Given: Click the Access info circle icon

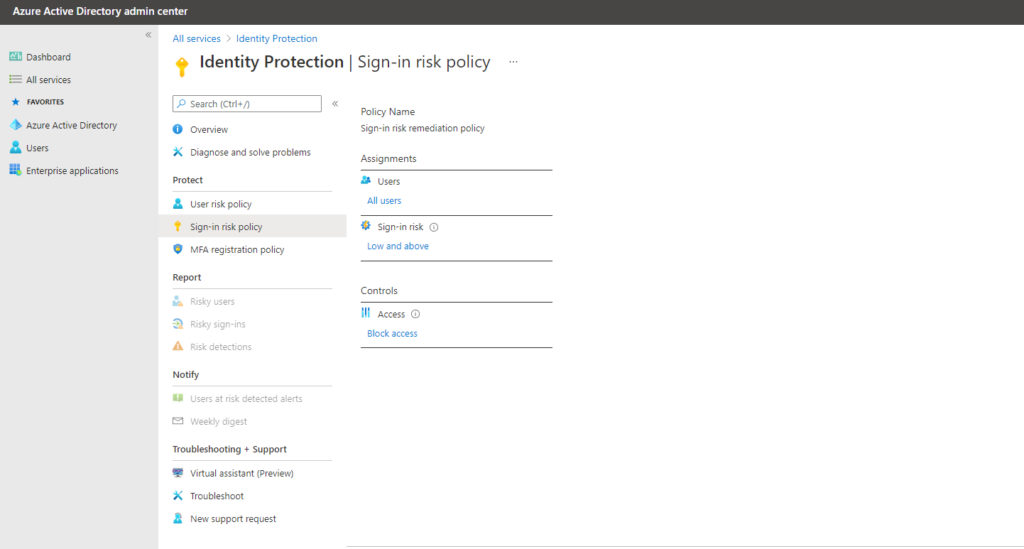Looking at the screenshot, I should tap(415, 314).
